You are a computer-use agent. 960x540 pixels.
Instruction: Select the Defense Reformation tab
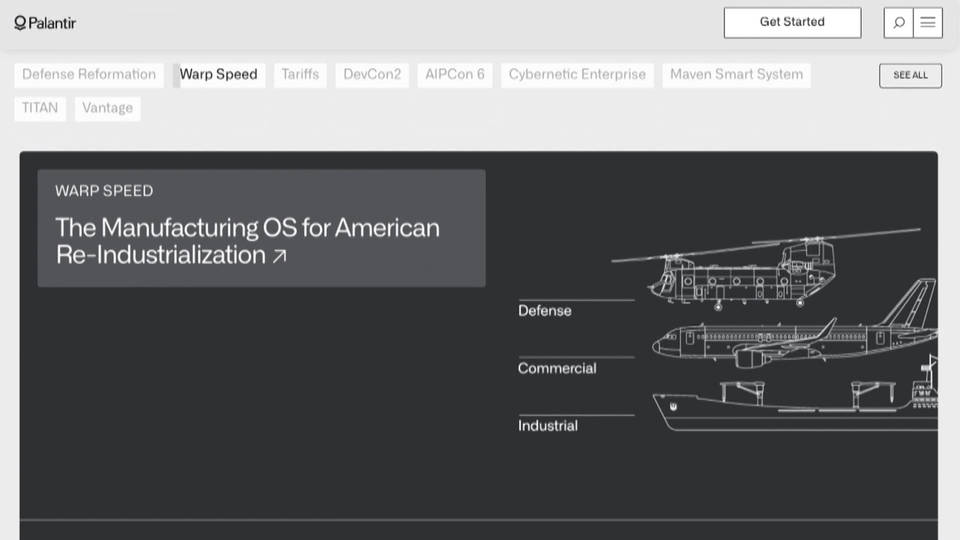coord(89,75)
